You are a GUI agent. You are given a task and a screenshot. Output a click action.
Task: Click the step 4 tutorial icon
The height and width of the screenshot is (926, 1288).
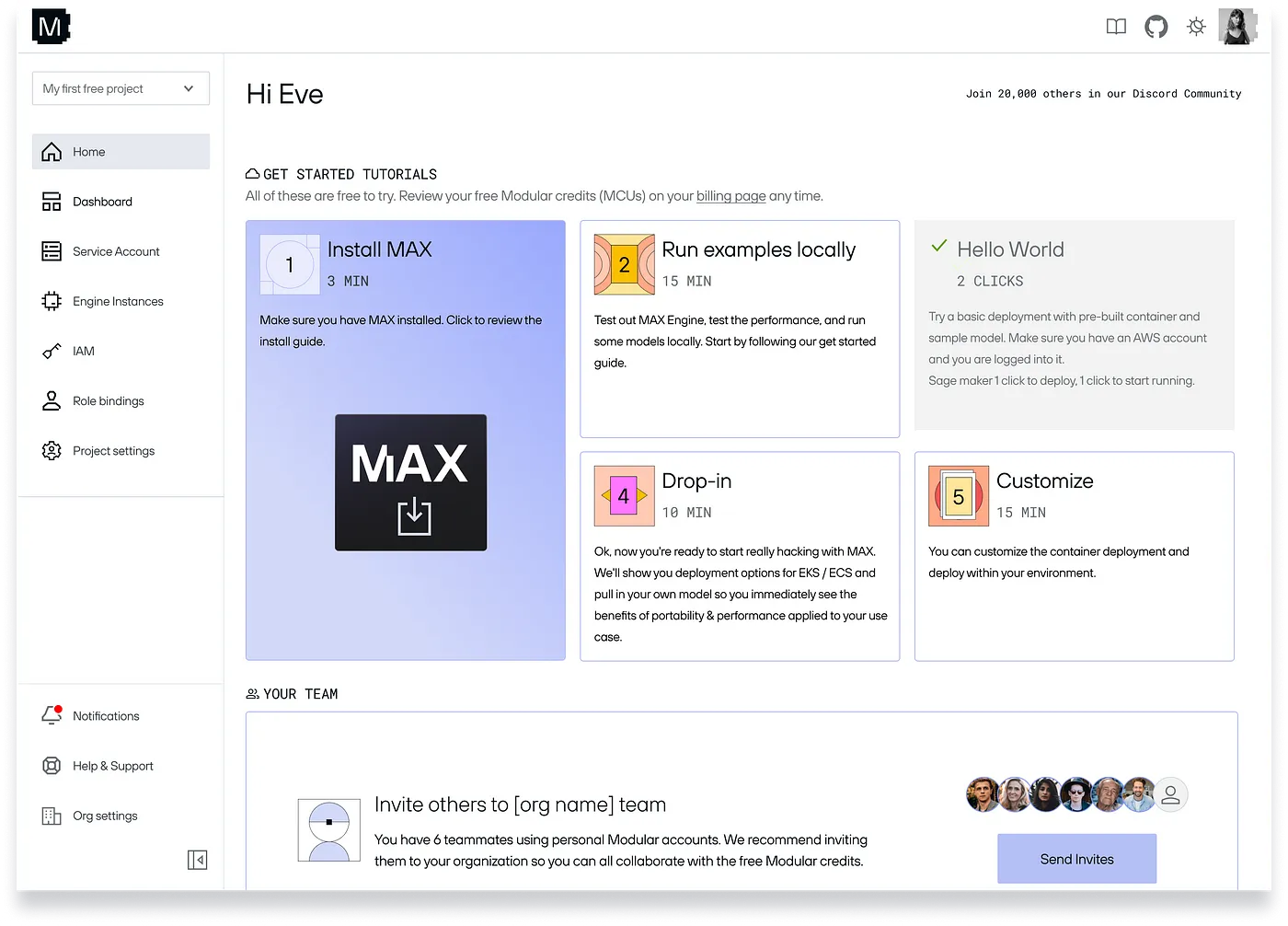(625, 496)
